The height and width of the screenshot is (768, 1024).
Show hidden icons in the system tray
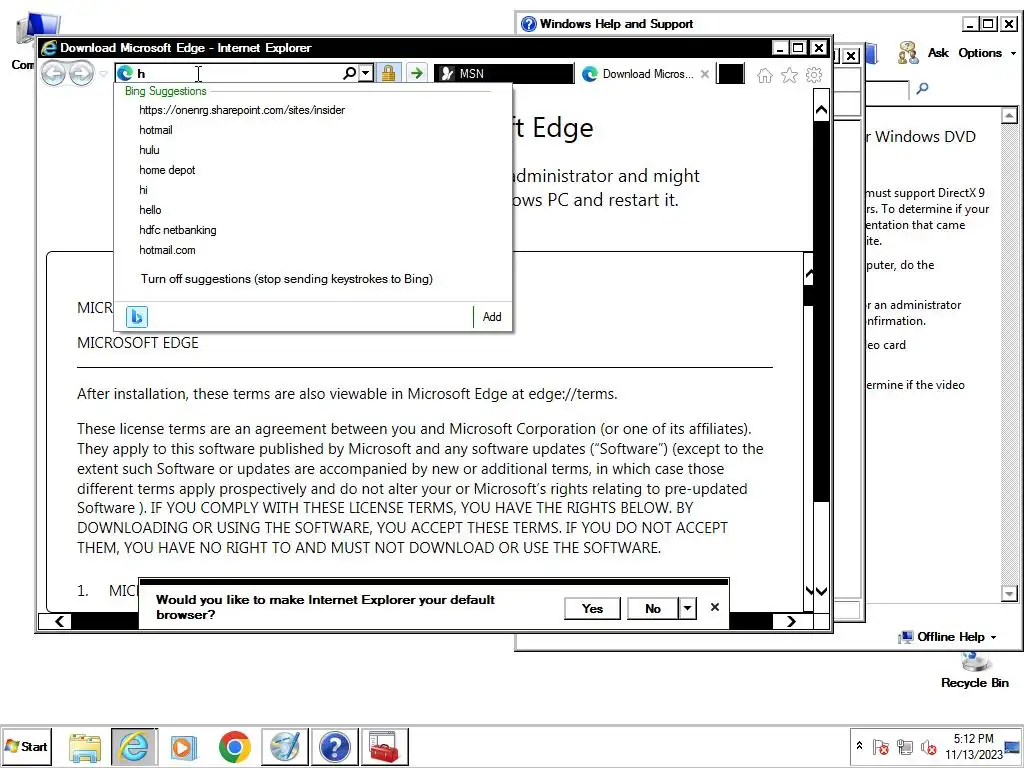[859, 746]
